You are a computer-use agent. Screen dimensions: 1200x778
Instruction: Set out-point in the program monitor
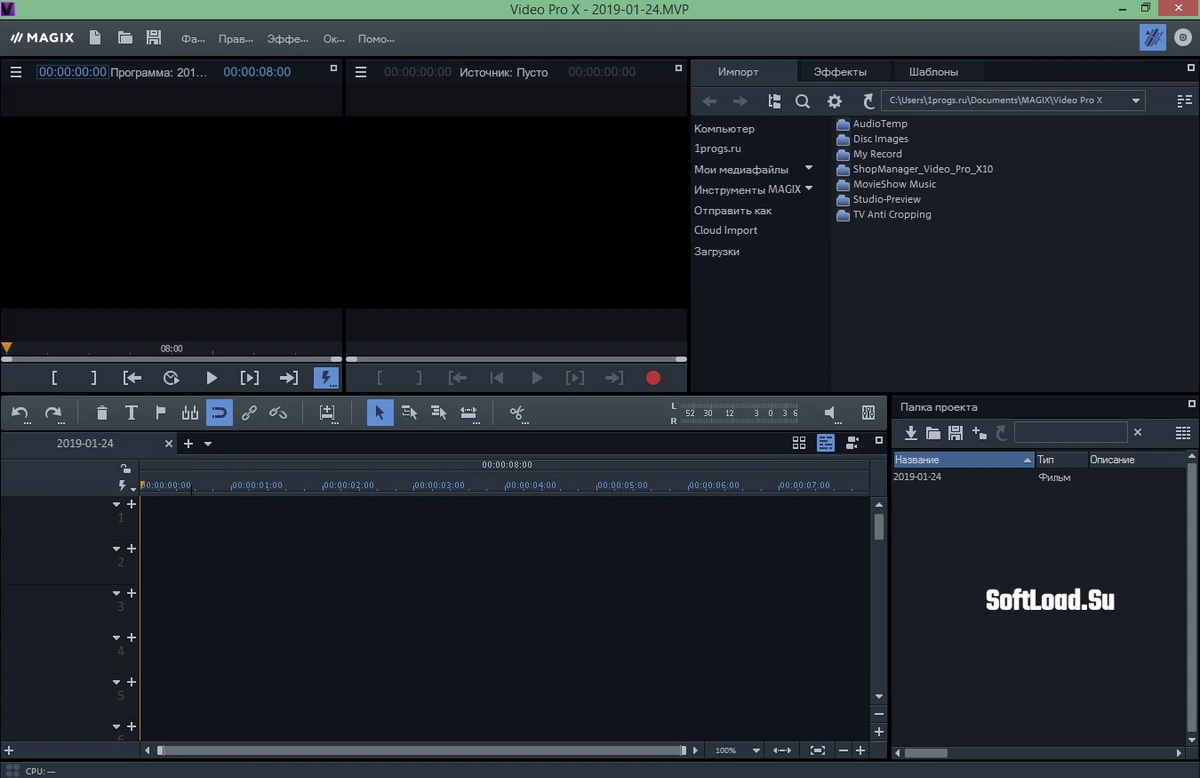[x=94, y=378]
